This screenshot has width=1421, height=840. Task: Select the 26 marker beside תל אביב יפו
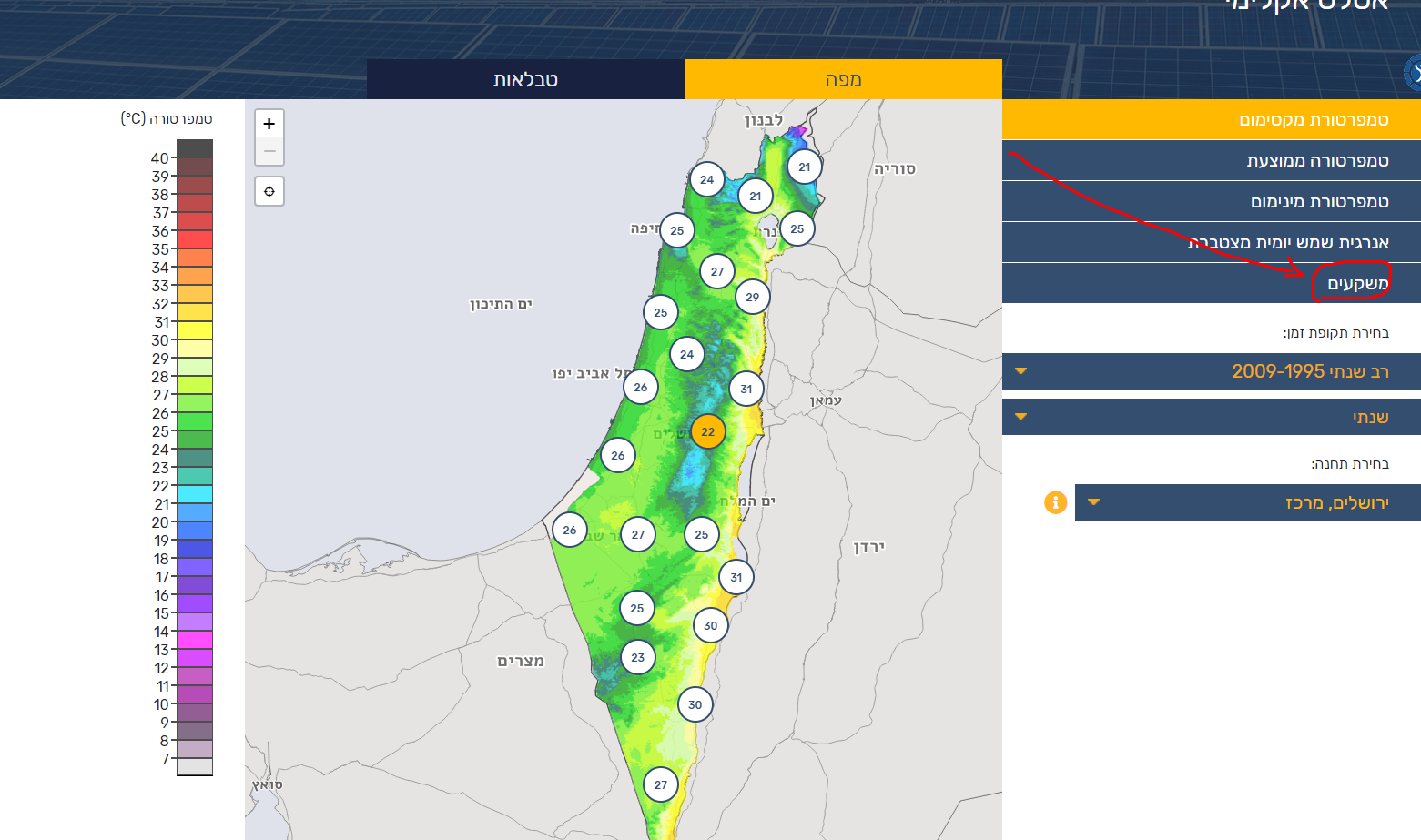[x=640, y=387]
